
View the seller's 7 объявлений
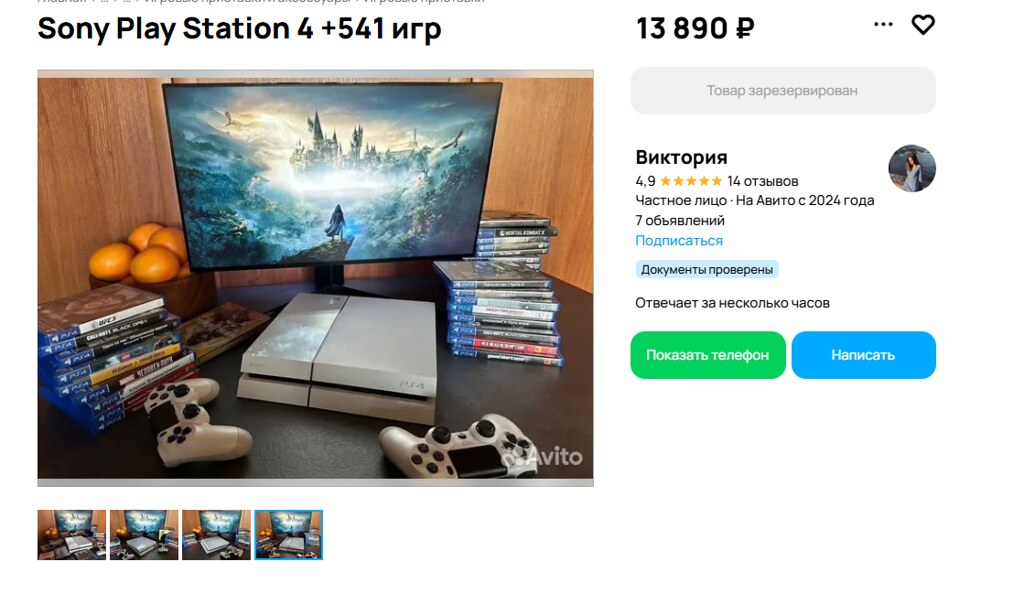pos(680,220)
